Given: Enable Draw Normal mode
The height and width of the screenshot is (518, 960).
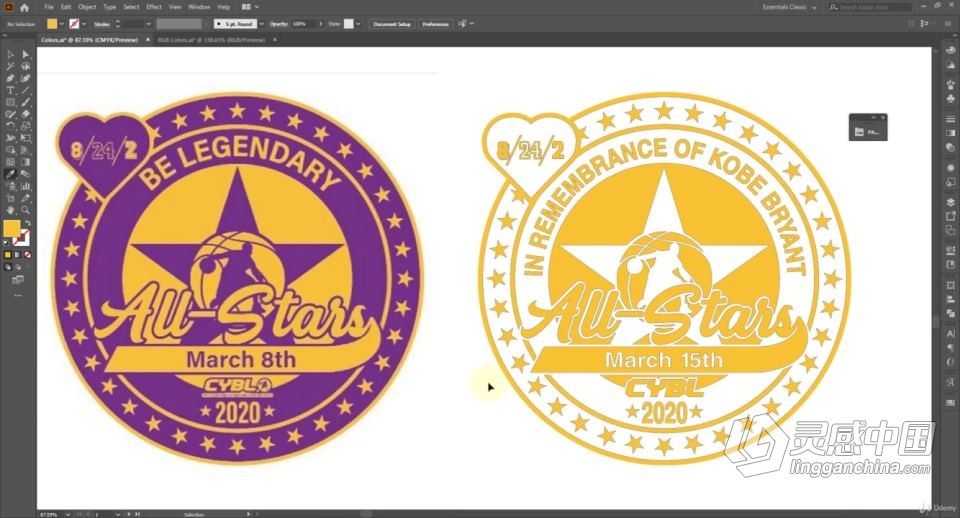Looking at the screenshot, I should pos(7,267).
